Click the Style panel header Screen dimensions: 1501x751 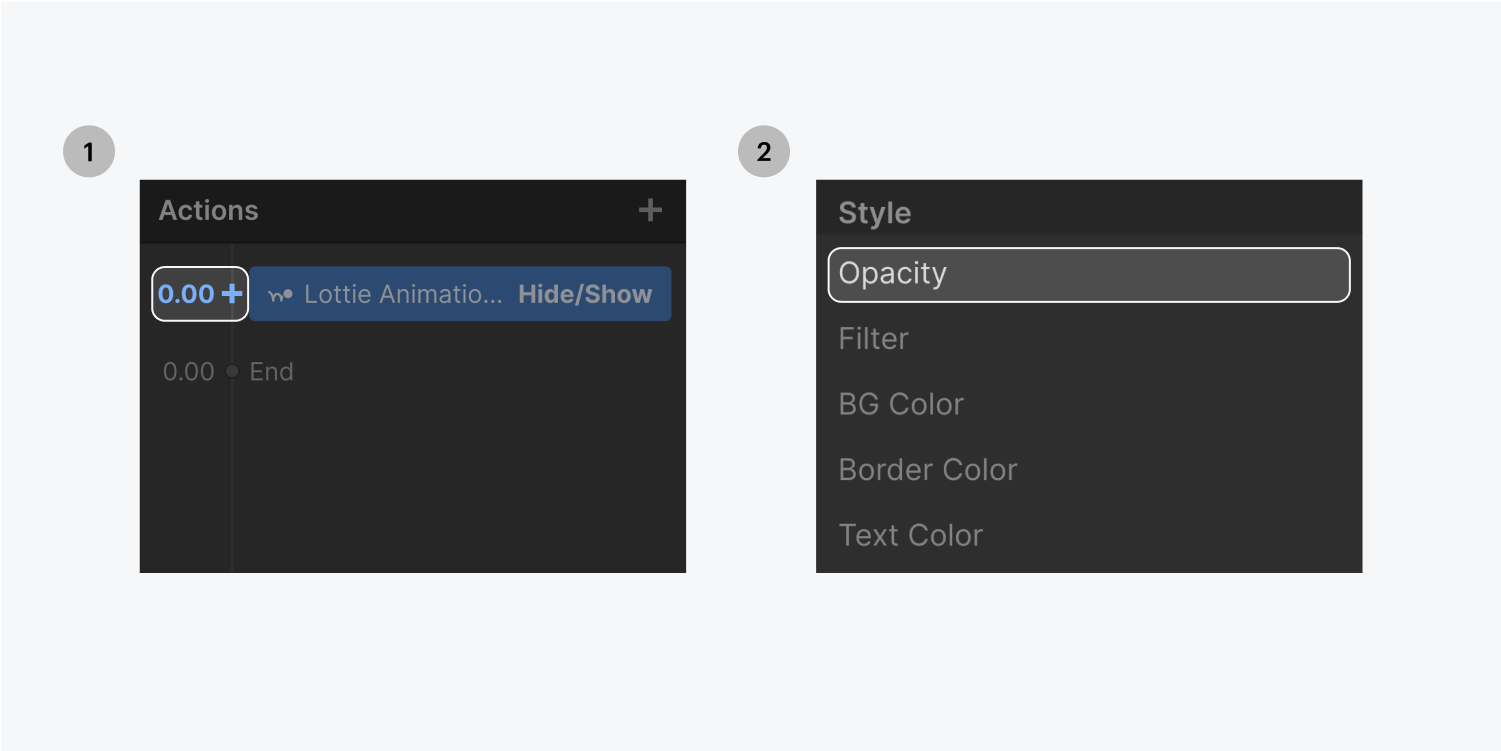(x=874, y=212)
